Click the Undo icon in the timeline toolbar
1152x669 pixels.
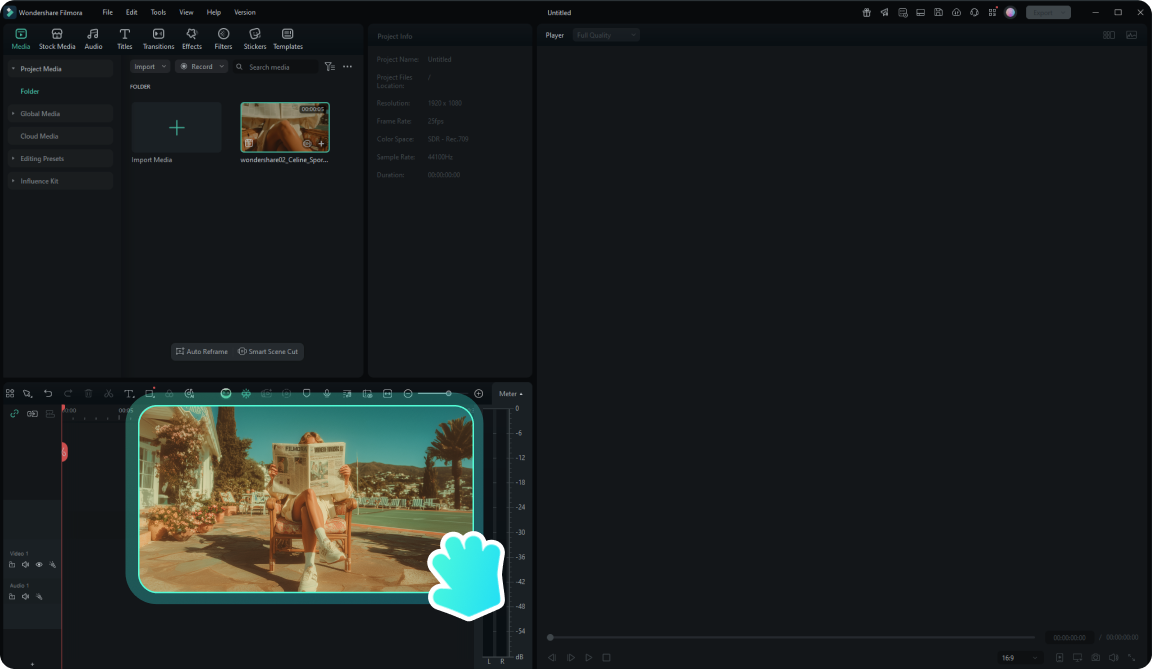[48, 394]
